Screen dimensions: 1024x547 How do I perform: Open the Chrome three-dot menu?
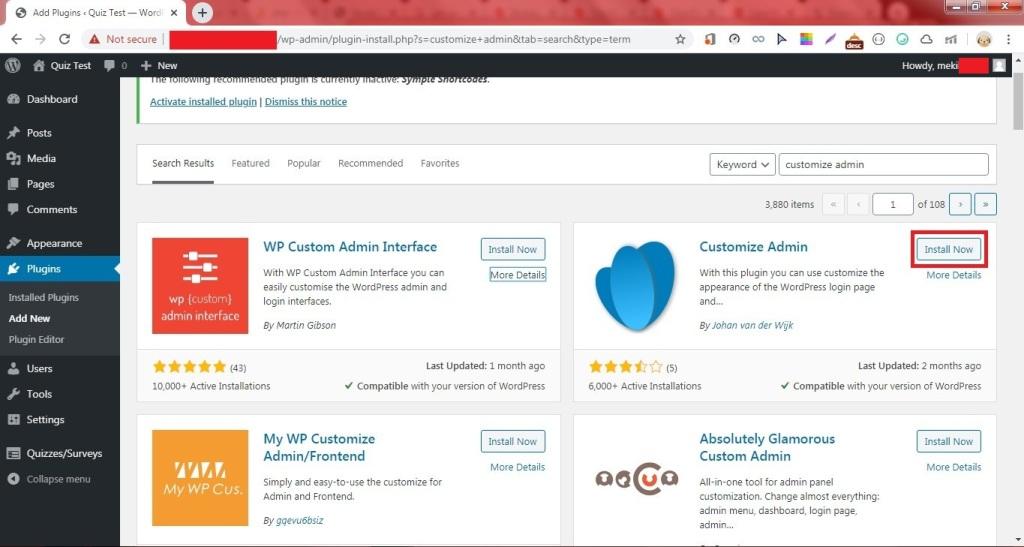click(1010, 39)
